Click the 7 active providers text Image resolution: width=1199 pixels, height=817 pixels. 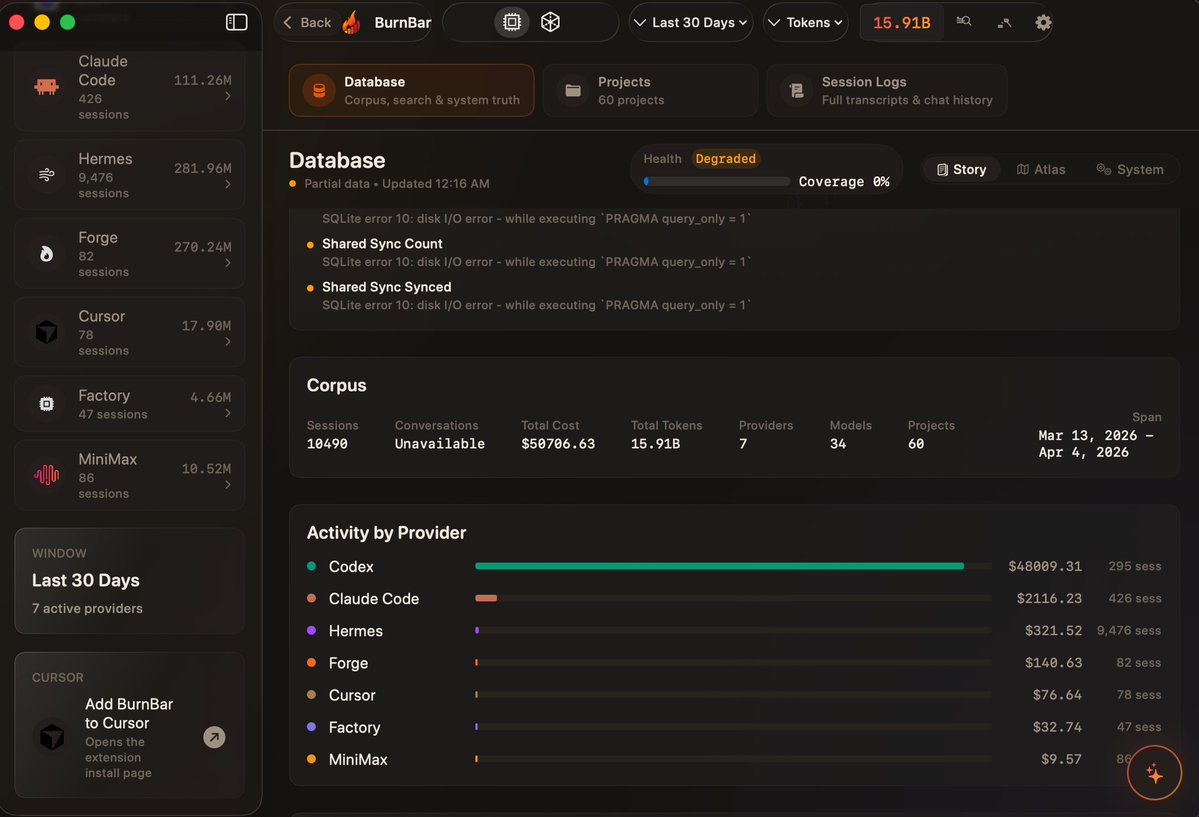[x=87, y=608]
